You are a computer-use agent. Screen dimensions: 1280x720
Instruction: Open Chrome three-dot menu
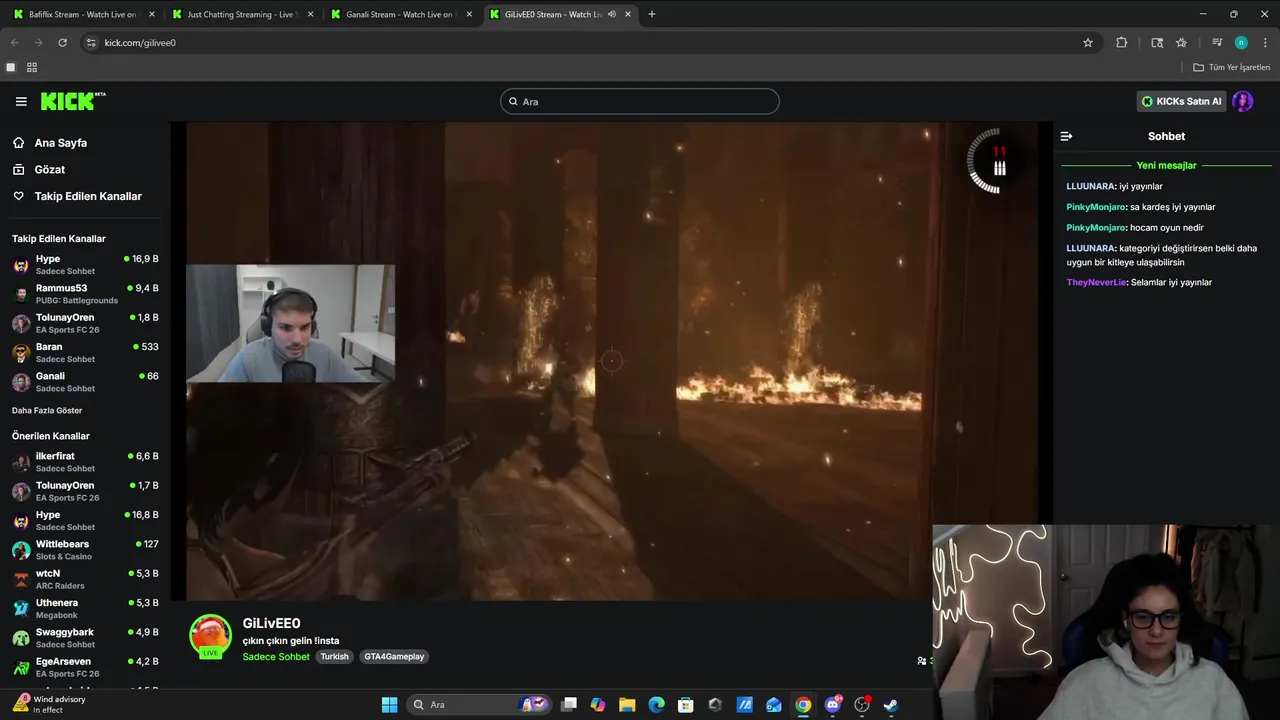(x=1265, y=43)
